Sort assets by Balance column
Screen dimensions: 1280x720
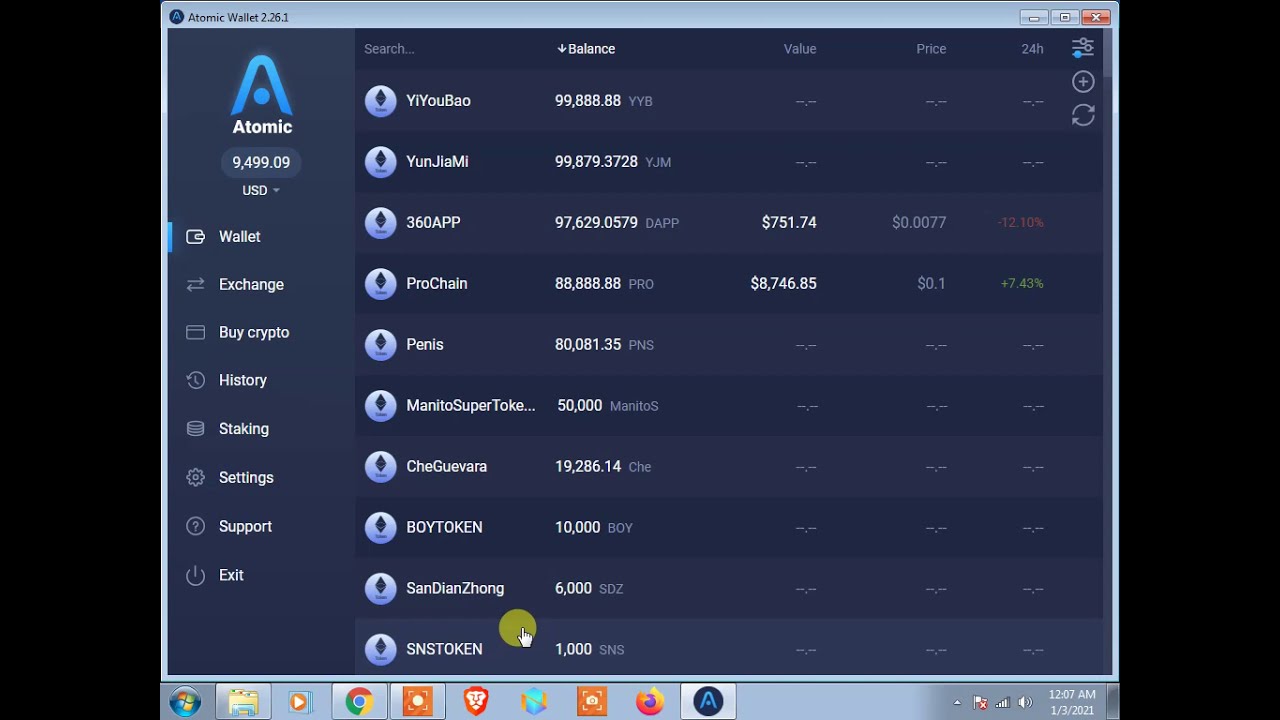point(586,49)
